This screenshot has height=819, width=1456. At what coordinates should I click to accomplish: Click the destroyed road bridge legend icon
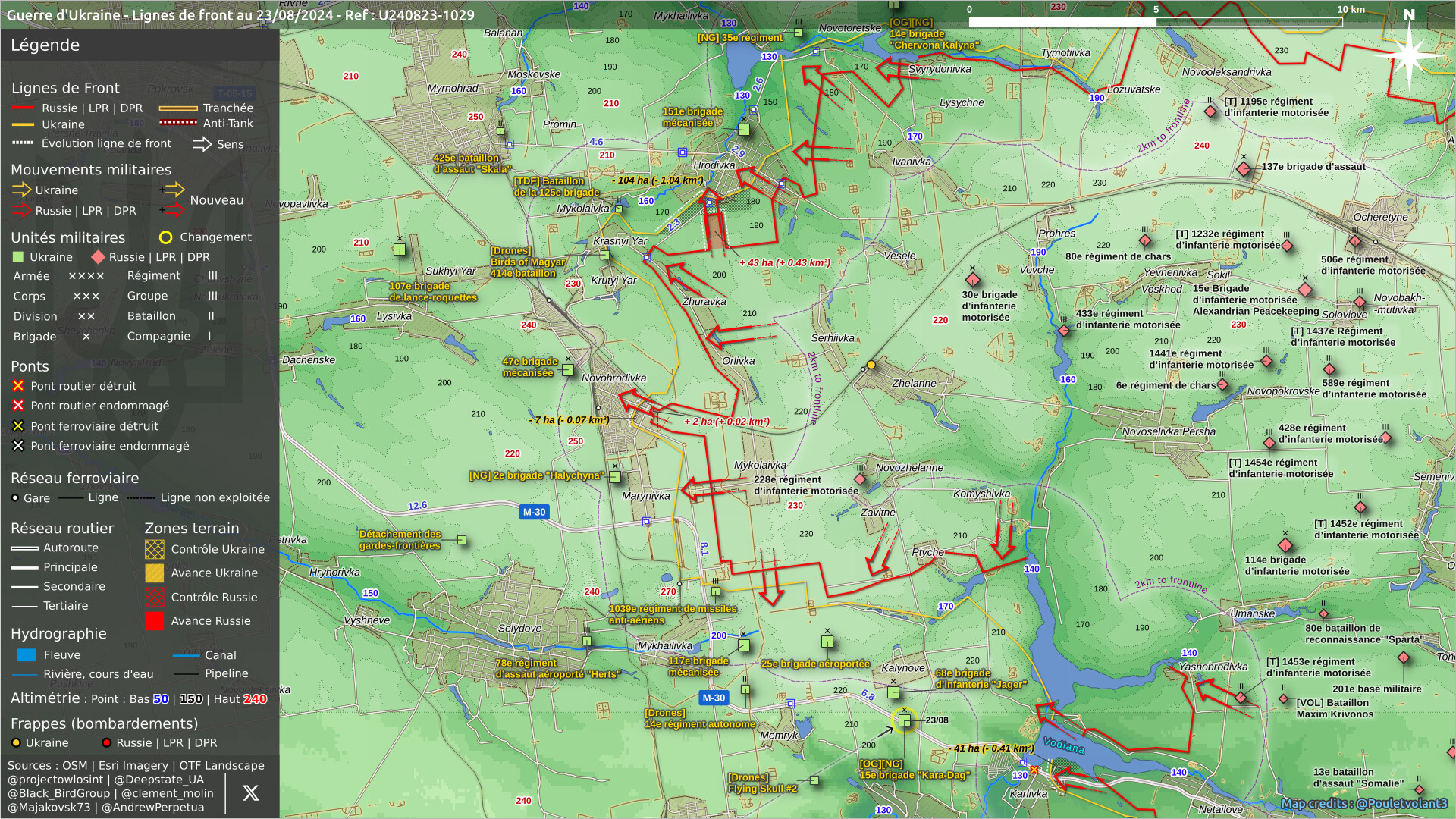[18, 386]
